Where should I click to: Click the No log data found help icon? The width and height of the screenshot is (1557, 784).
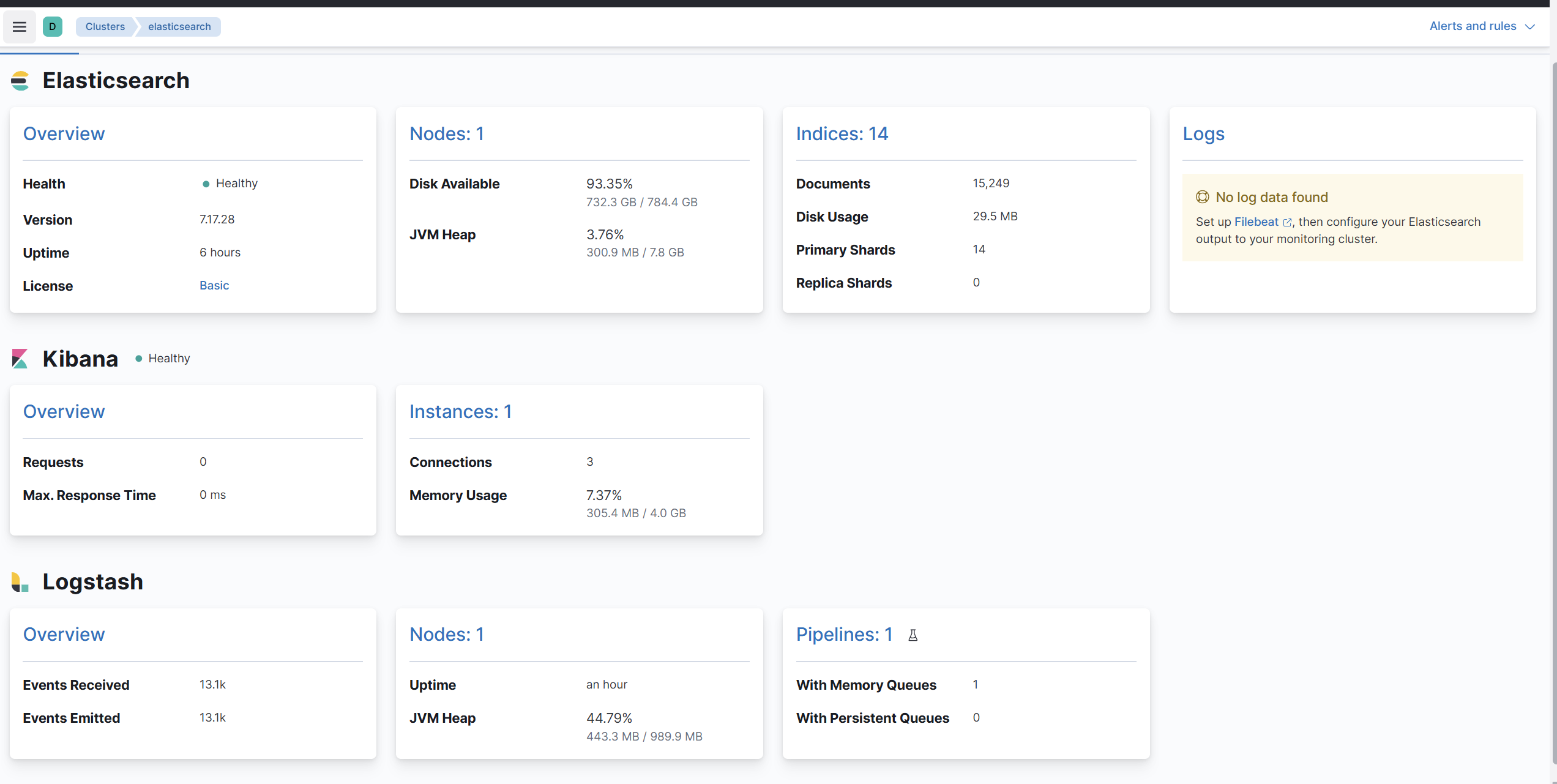click(x=1202, y=197)
